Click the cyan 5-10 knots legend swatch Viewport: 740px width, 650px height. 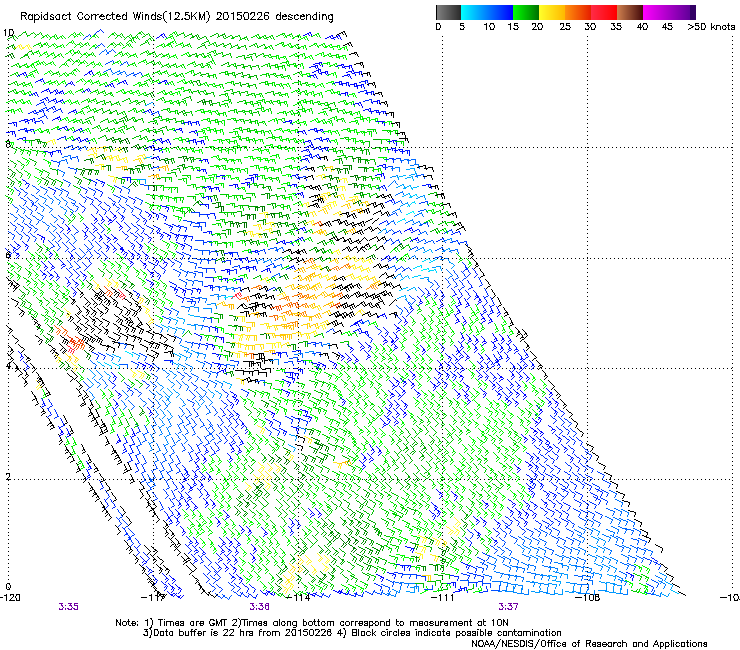pyautogui.click(x=474, y=12)
